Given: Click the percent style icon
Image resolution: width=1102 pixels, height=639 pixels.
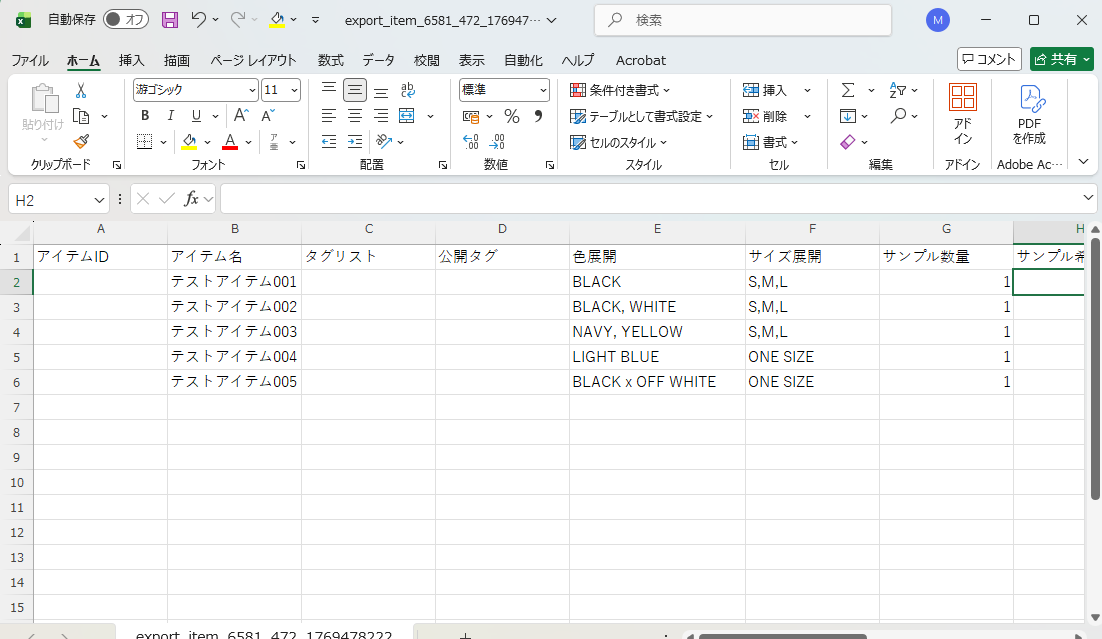Looking at the screenshot, I should point(511,116).
